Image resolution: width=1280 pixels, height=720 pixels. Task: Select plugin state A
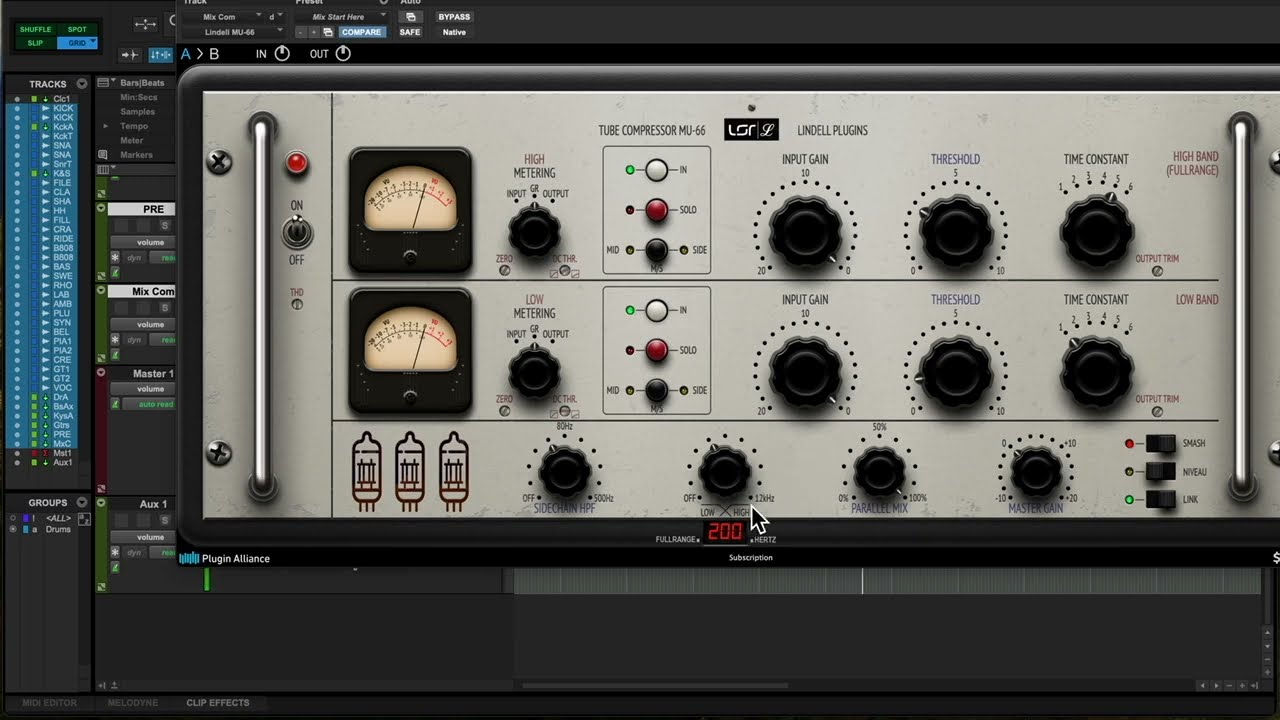coord(186,54)
